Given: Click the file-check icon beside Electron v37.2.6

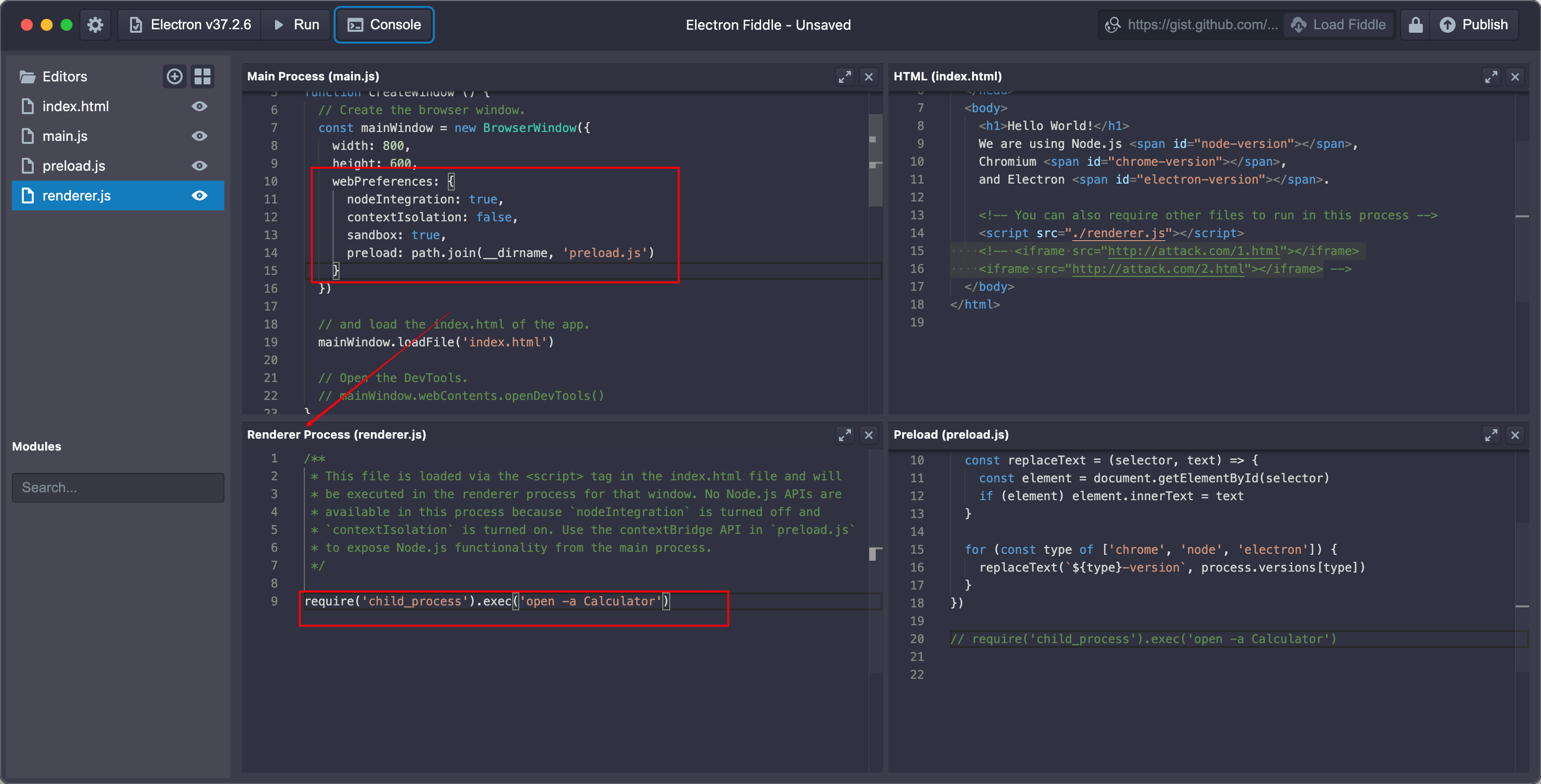Looking at the screenshot, I should click(x=136, y=24).
